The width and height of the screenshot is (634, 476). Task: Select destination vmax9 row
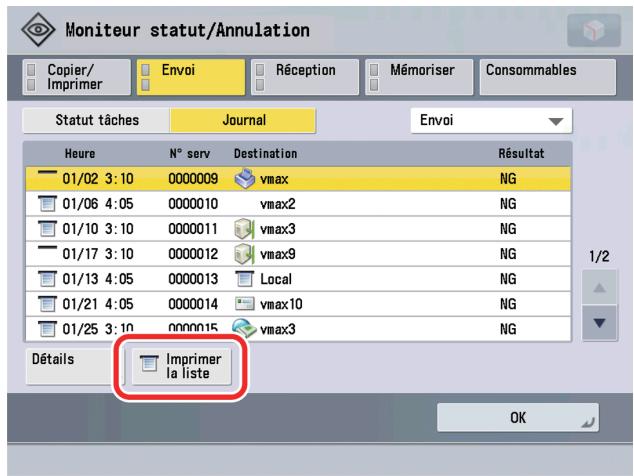[298, 254]
